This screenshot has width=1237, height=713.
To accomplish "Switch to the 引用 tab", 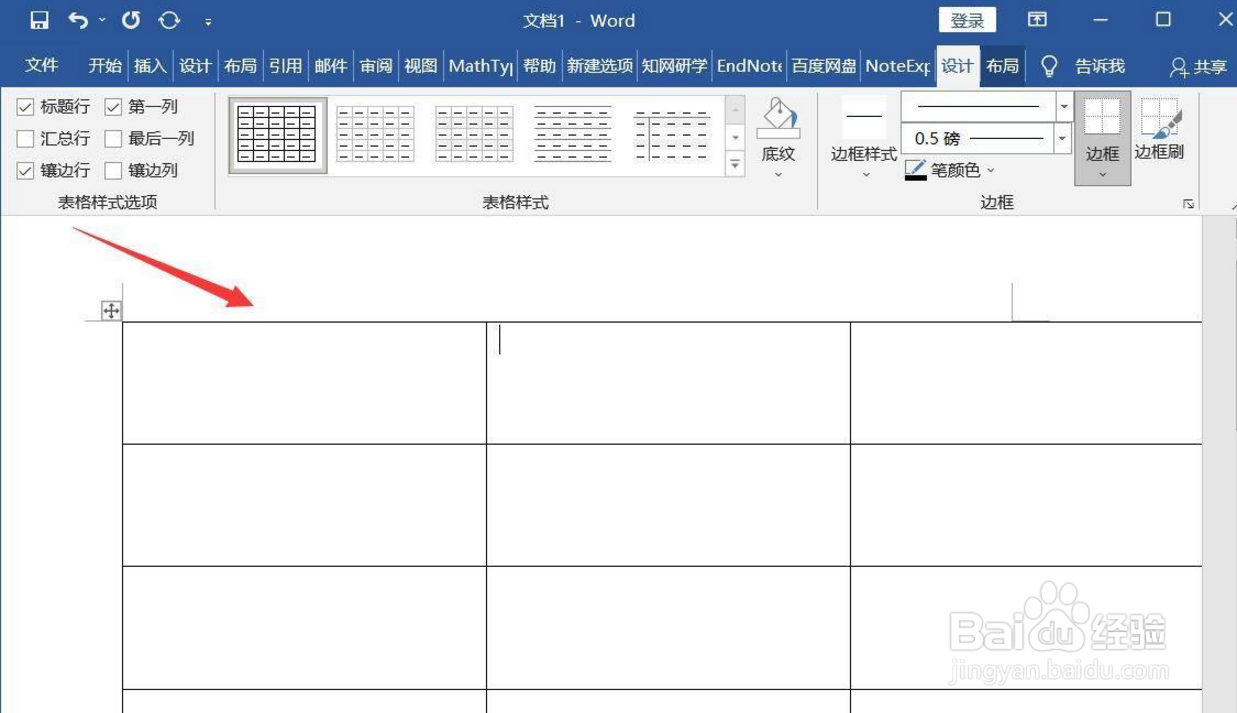I will (x=285, y=65).
